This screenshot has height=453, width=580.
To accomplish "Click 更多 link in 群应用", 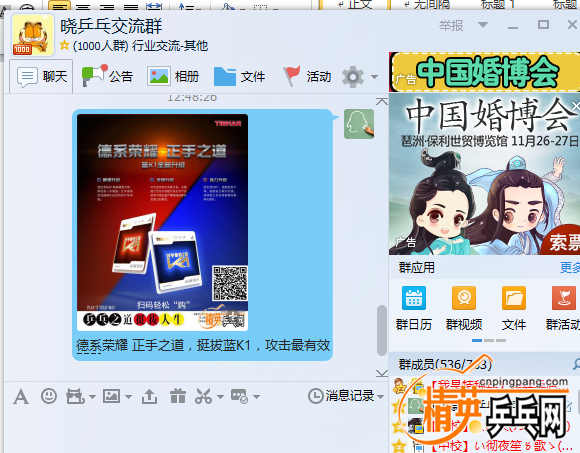I will tap(570, 267).
